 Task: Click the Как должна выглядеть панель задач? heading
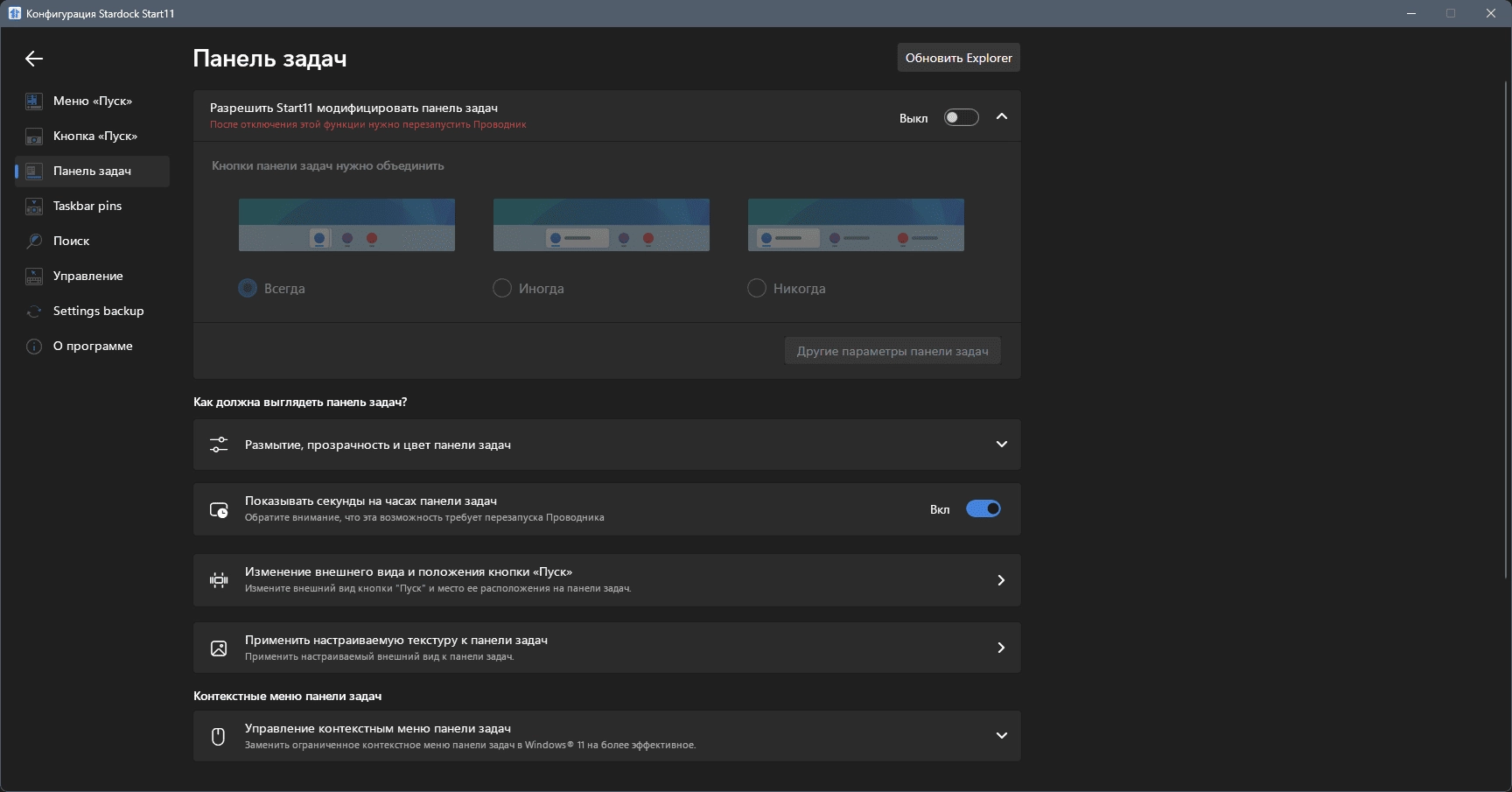pos(300,403)
